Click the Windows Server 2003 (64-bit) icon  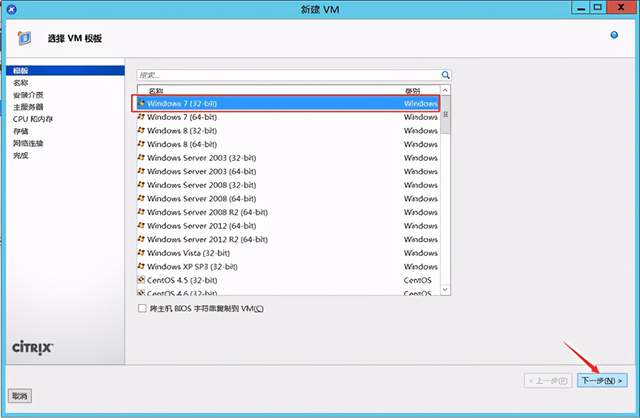(141, 171)
